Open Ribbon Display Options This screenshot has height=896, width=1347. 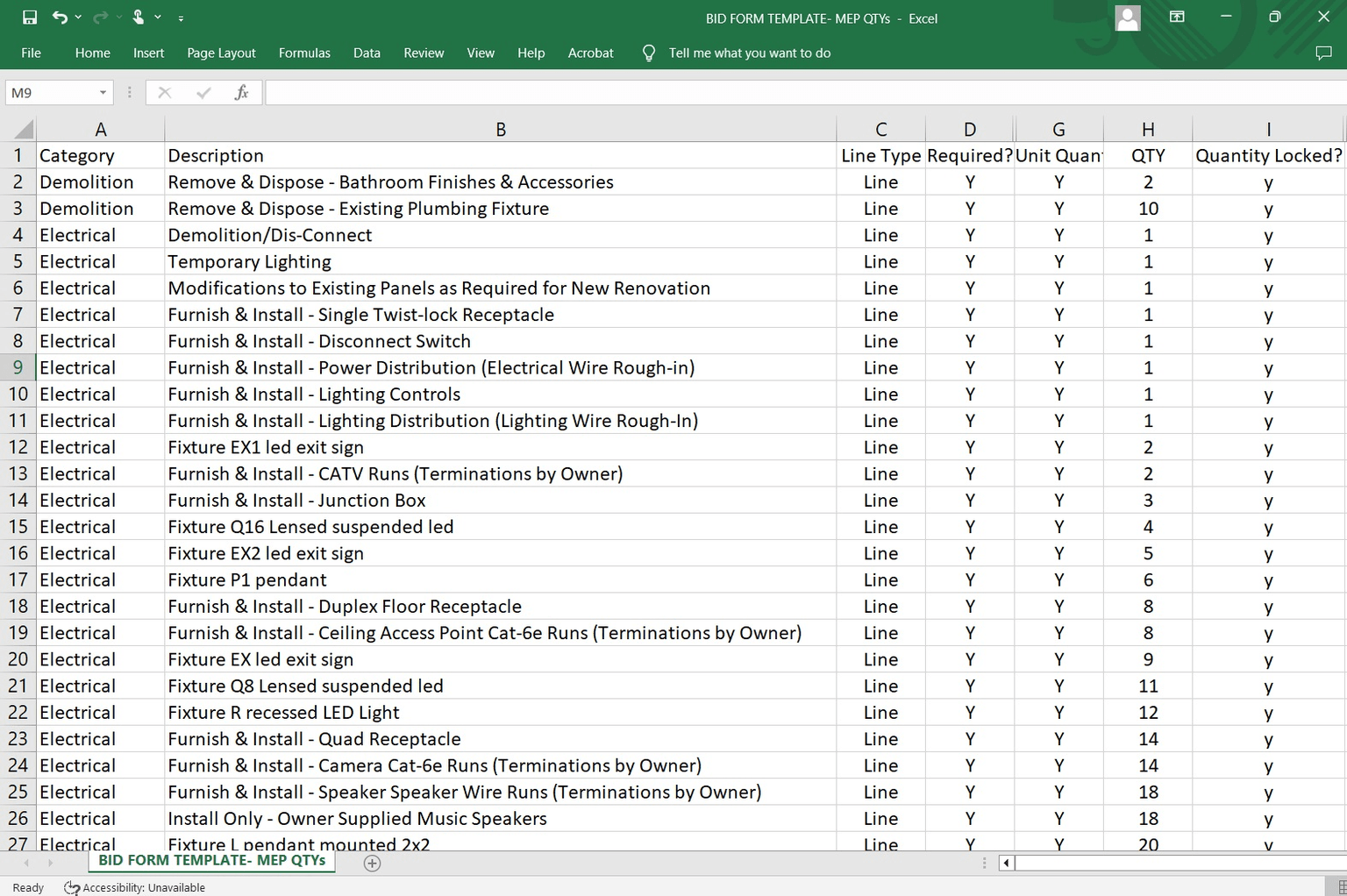click(1177, 17)
